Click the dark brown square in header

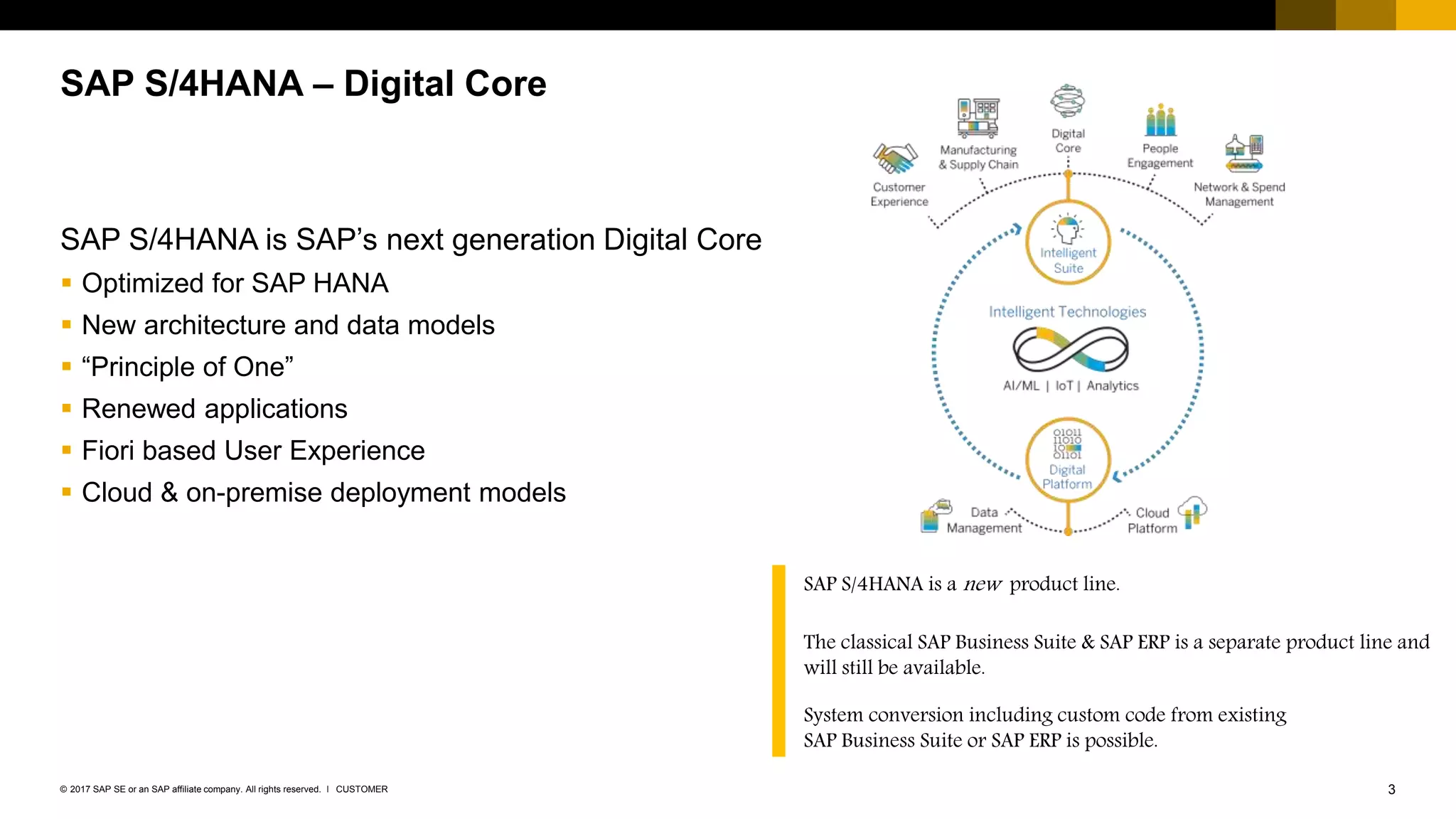pos(1305,15)
